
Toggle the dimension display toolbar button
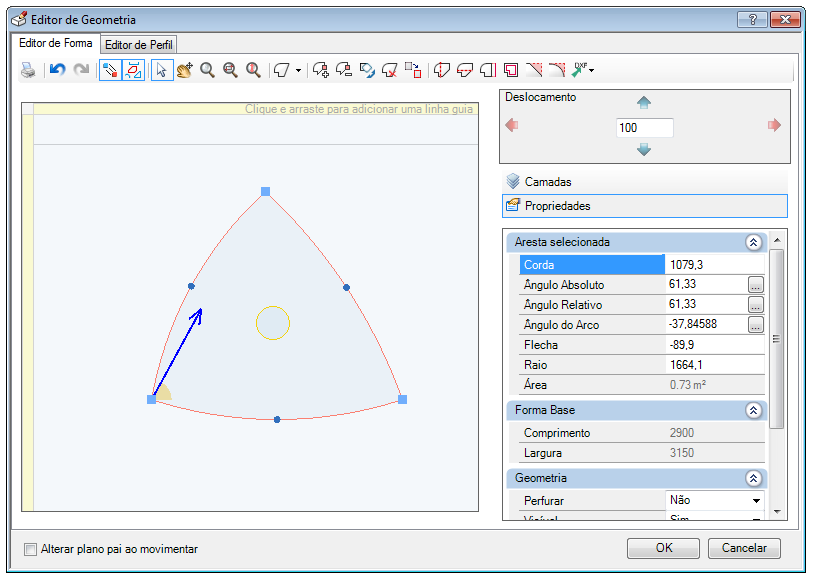point(133,70)
